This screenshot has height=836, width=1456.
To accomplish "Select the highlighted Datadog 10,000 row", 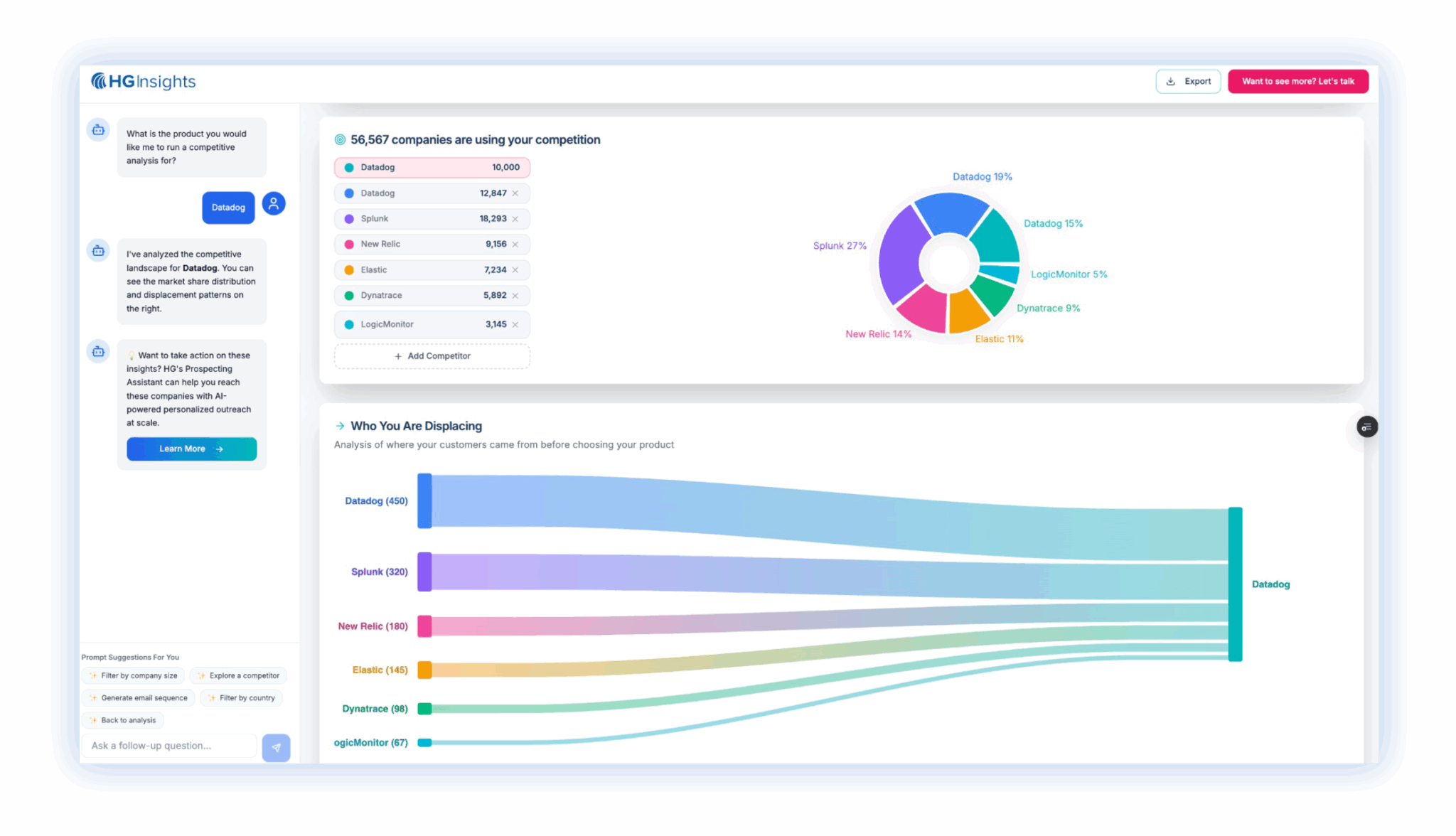I will click(432, 168).
